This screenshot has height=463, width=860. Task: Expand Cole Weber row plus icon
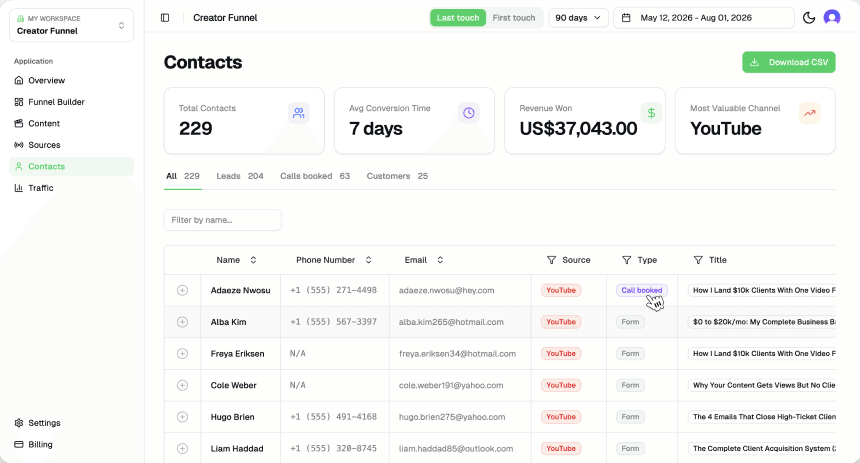(183, 385)
